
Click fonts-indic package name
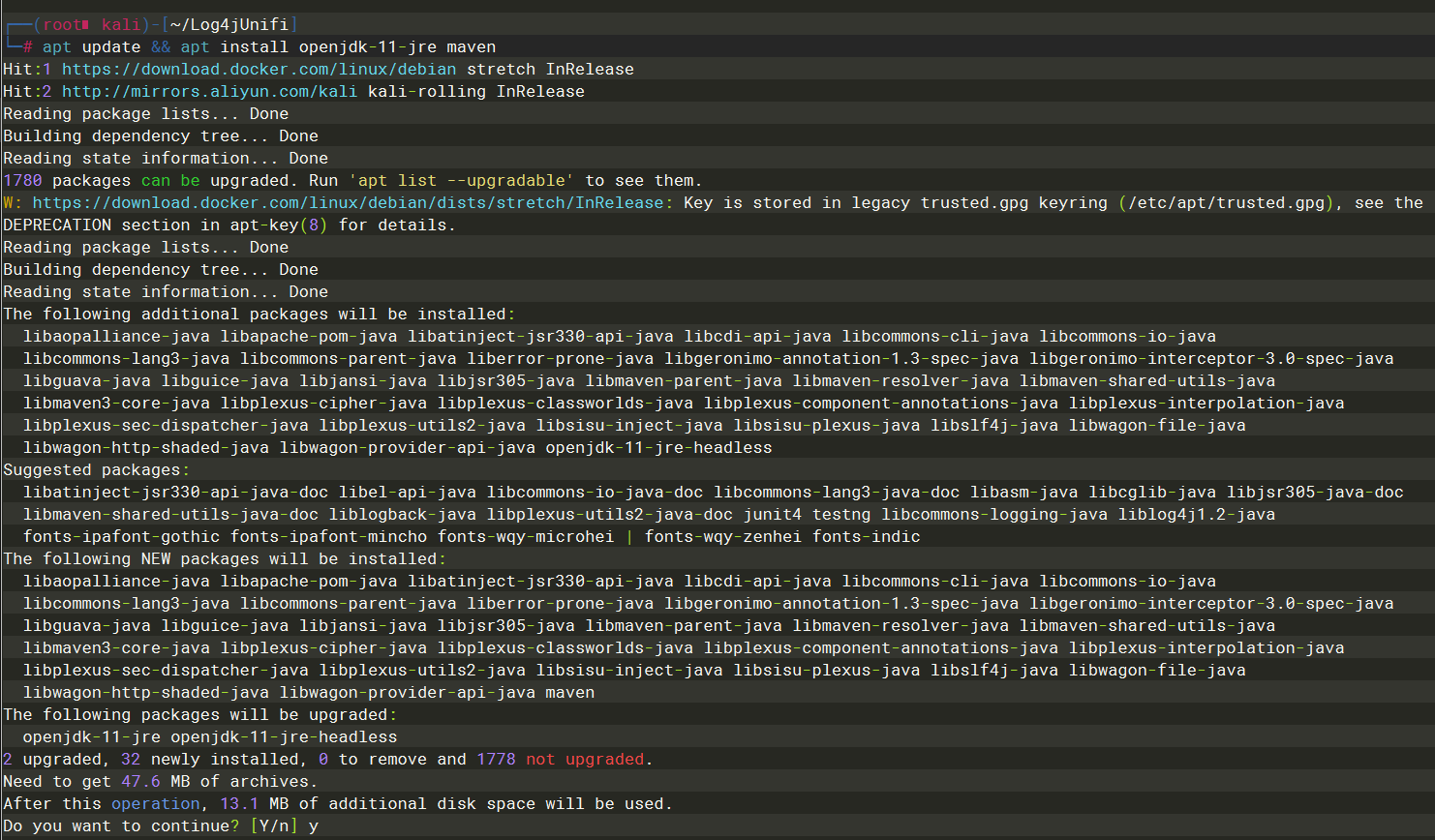tap(867, 536)
